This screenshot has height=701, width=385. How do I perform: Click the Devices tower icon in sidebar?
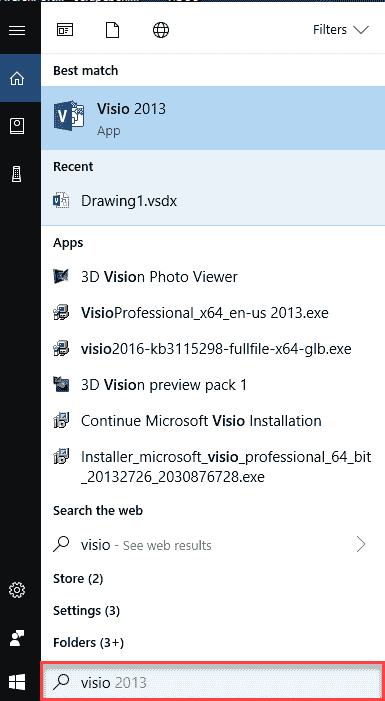coord(17,173)
